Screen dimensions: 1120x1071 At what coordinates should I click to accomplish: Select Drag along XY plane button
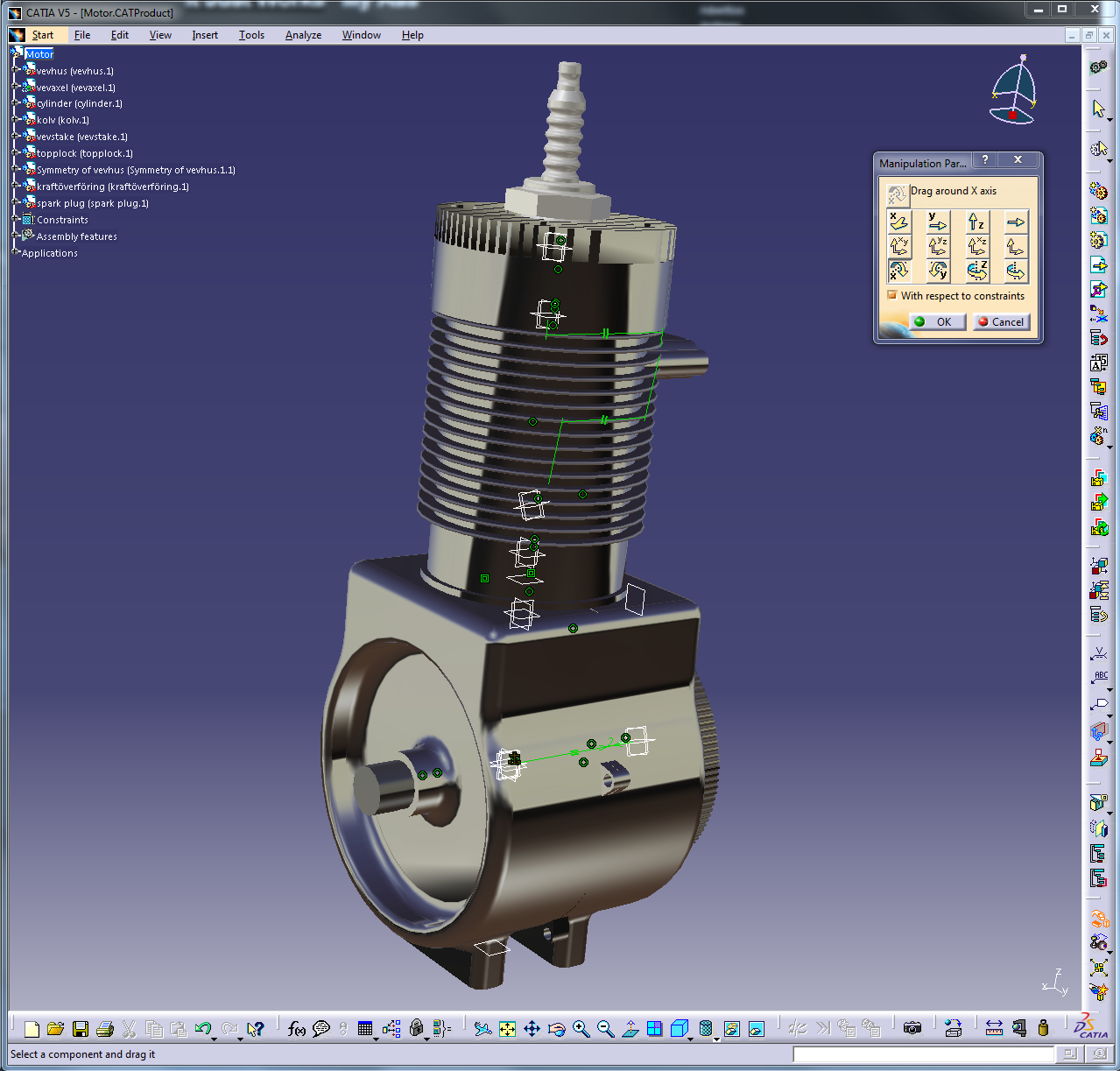(x=899, y=246)
